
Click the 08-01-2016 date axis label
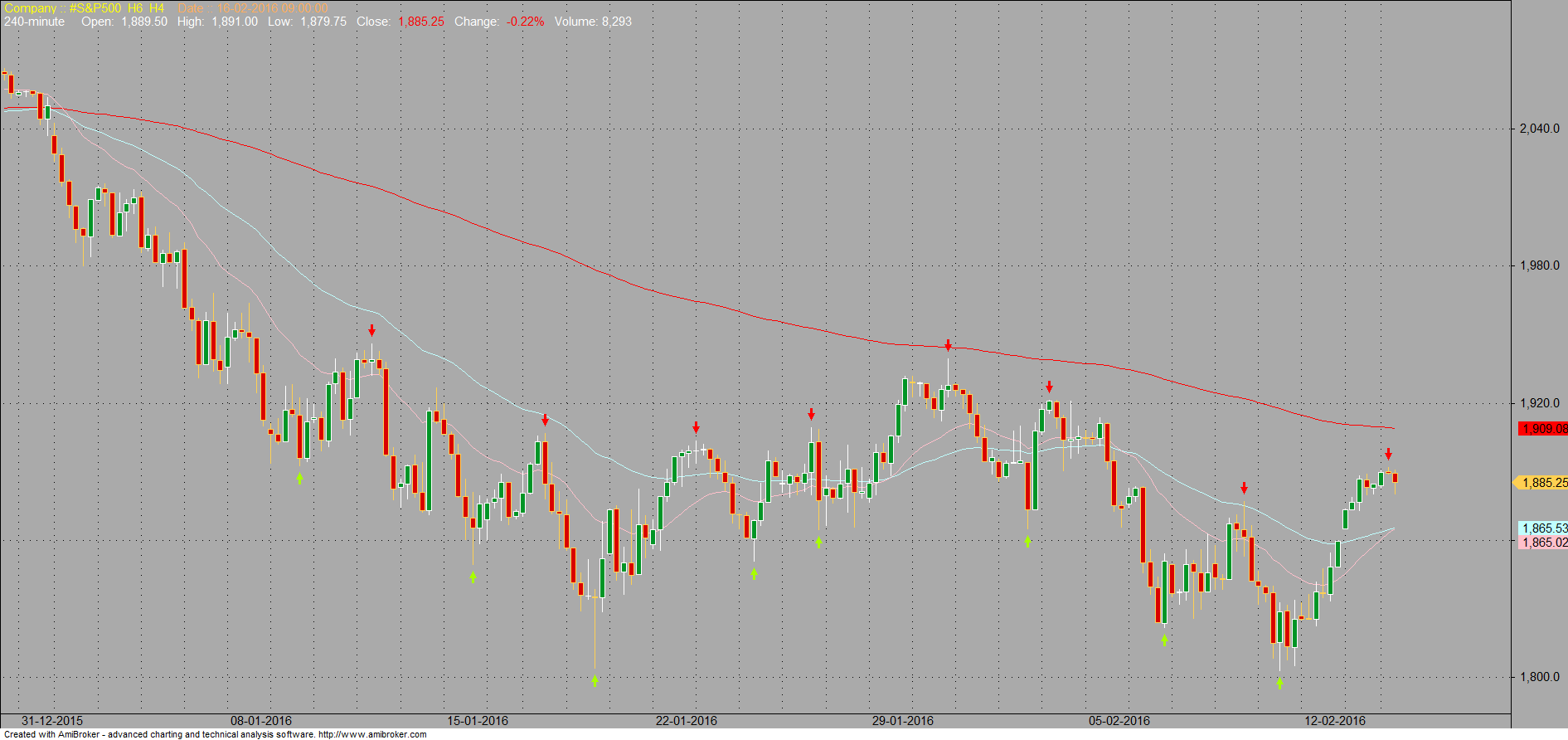pos(261,721)
